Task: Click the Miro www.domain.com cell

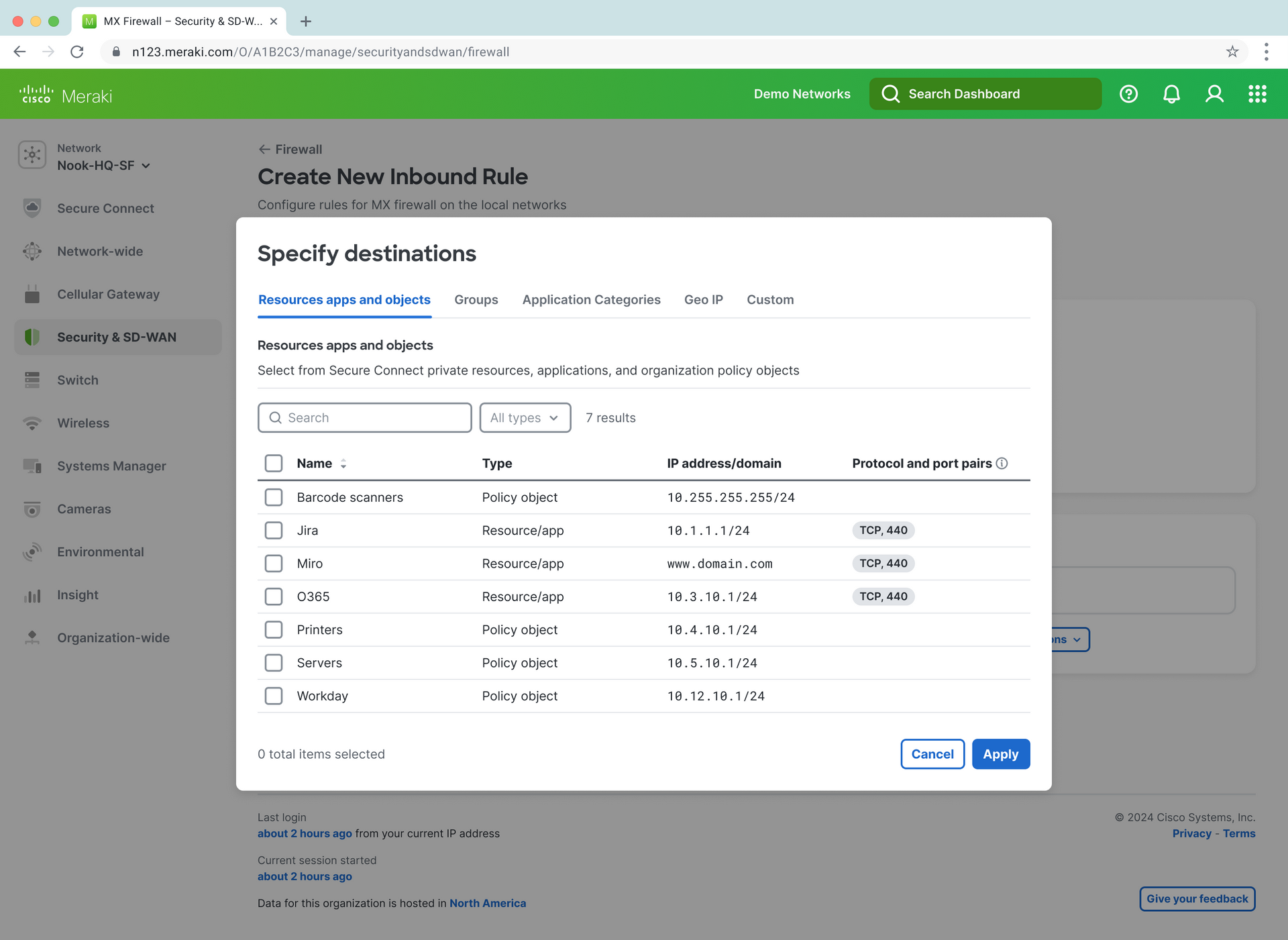Action: pos(720,564)
